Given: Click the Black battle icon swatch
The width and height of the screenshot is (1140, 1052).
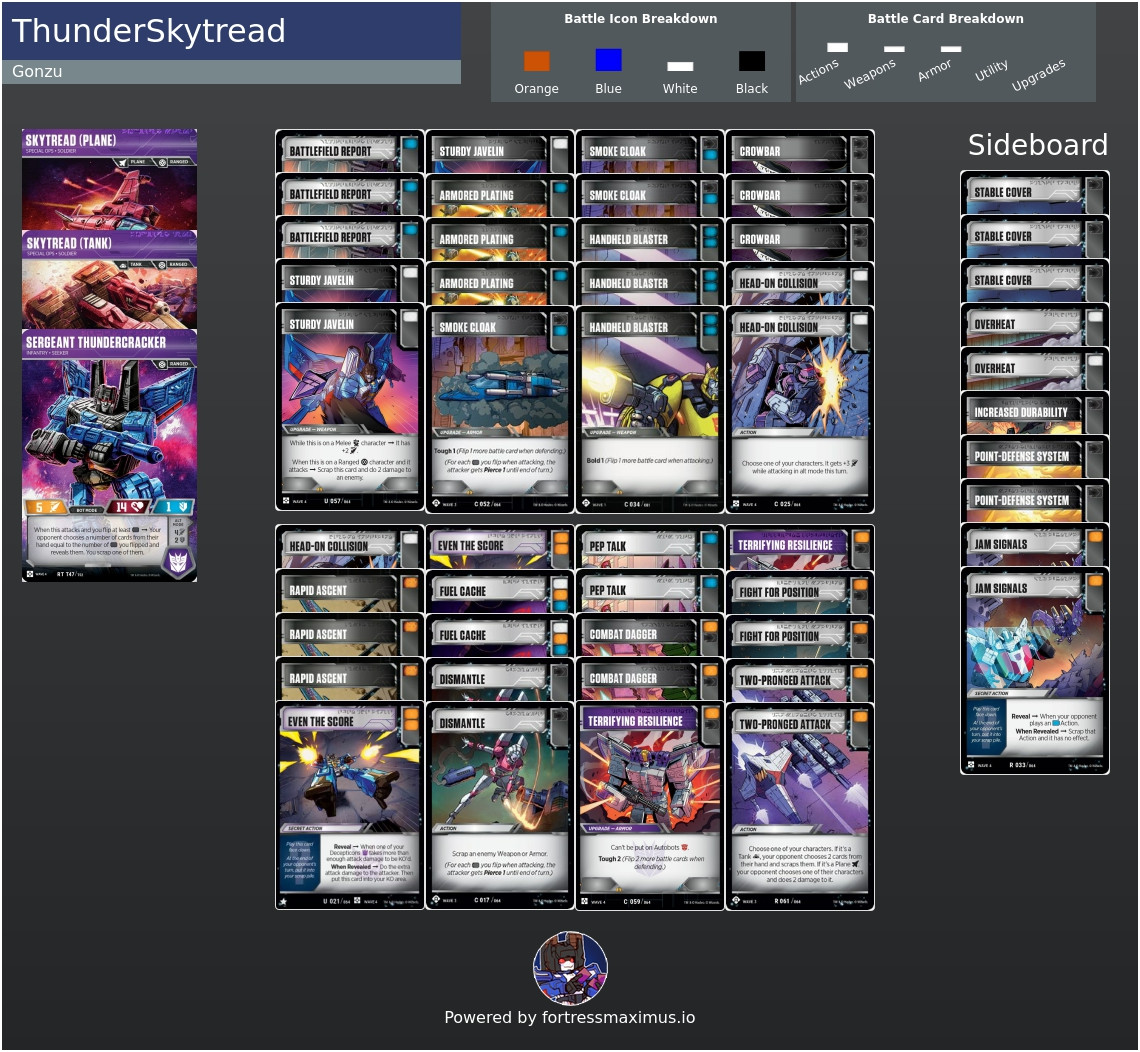Looking at the screenshot, I should click(x=752, y=61).
